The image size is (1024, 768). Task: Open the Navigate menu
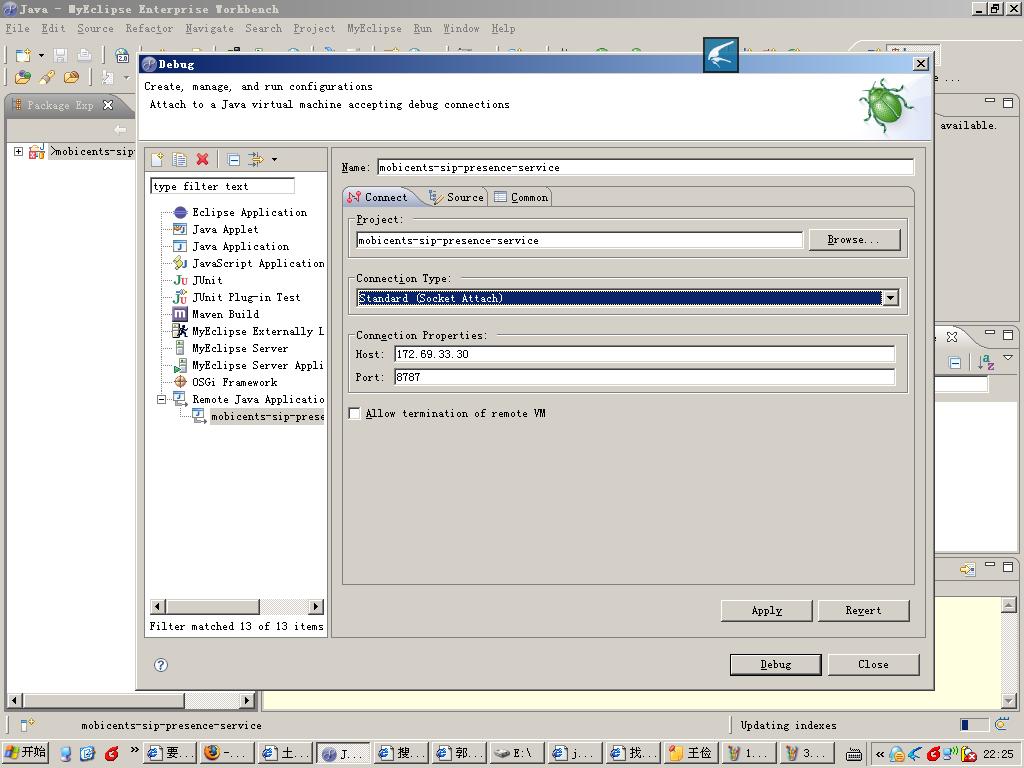209,29
